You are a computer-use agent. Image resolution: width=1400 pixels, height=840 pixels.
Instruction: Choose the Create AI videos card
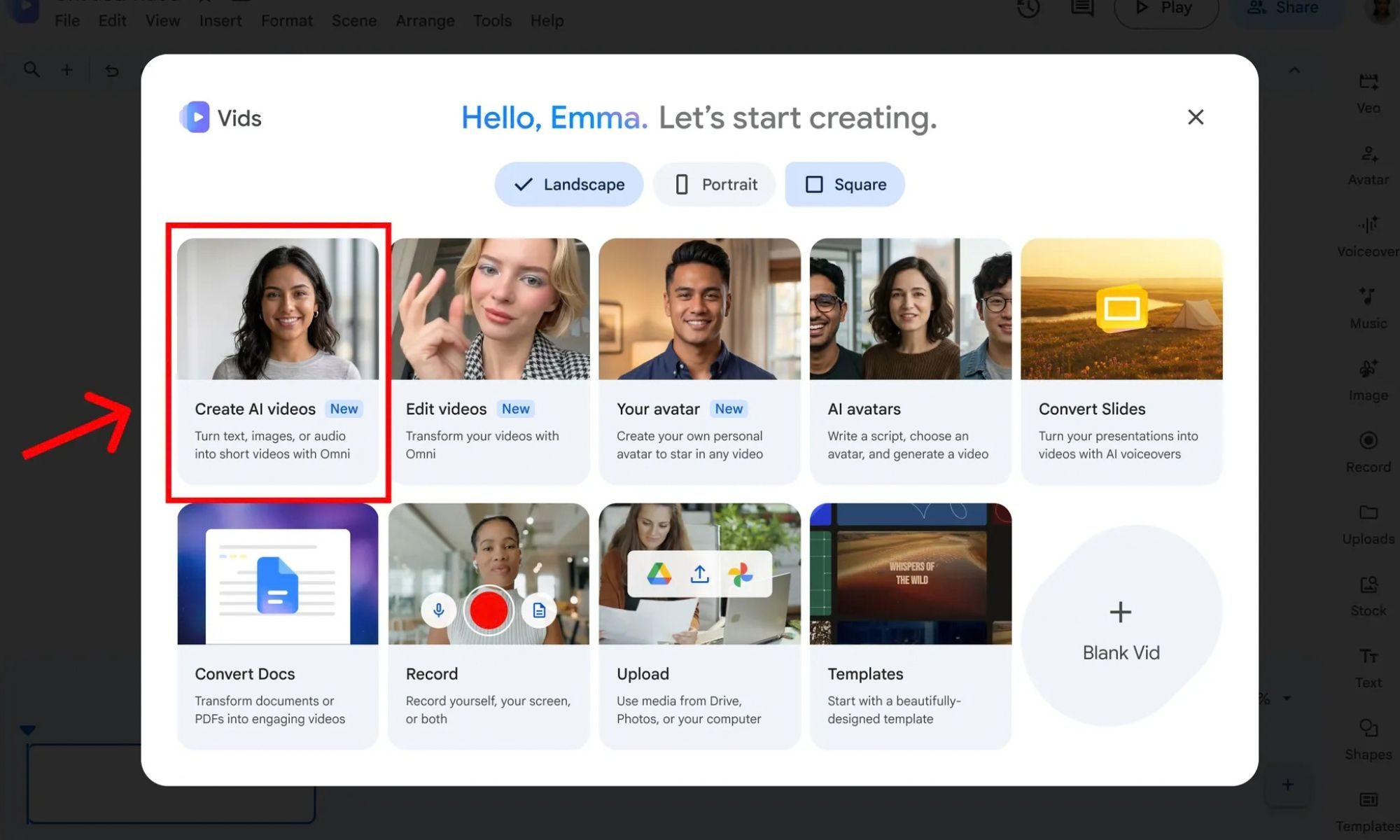278,361
